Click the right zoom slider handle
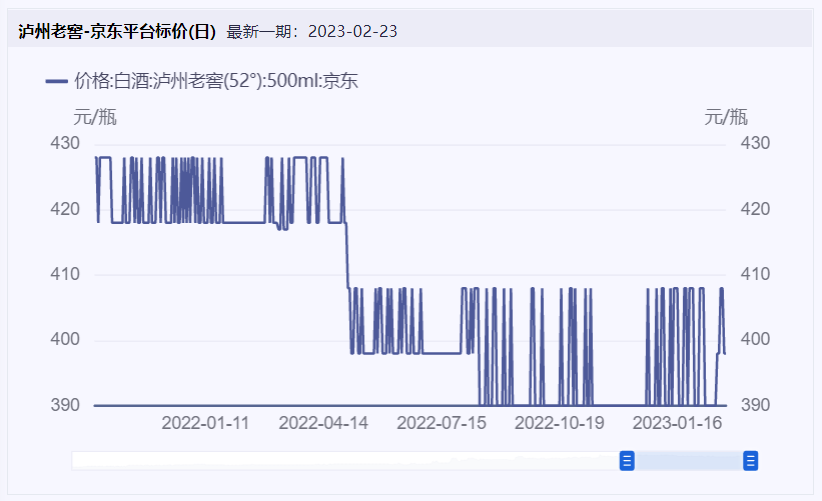Viewport: 822px width, 501px height. 750,460
